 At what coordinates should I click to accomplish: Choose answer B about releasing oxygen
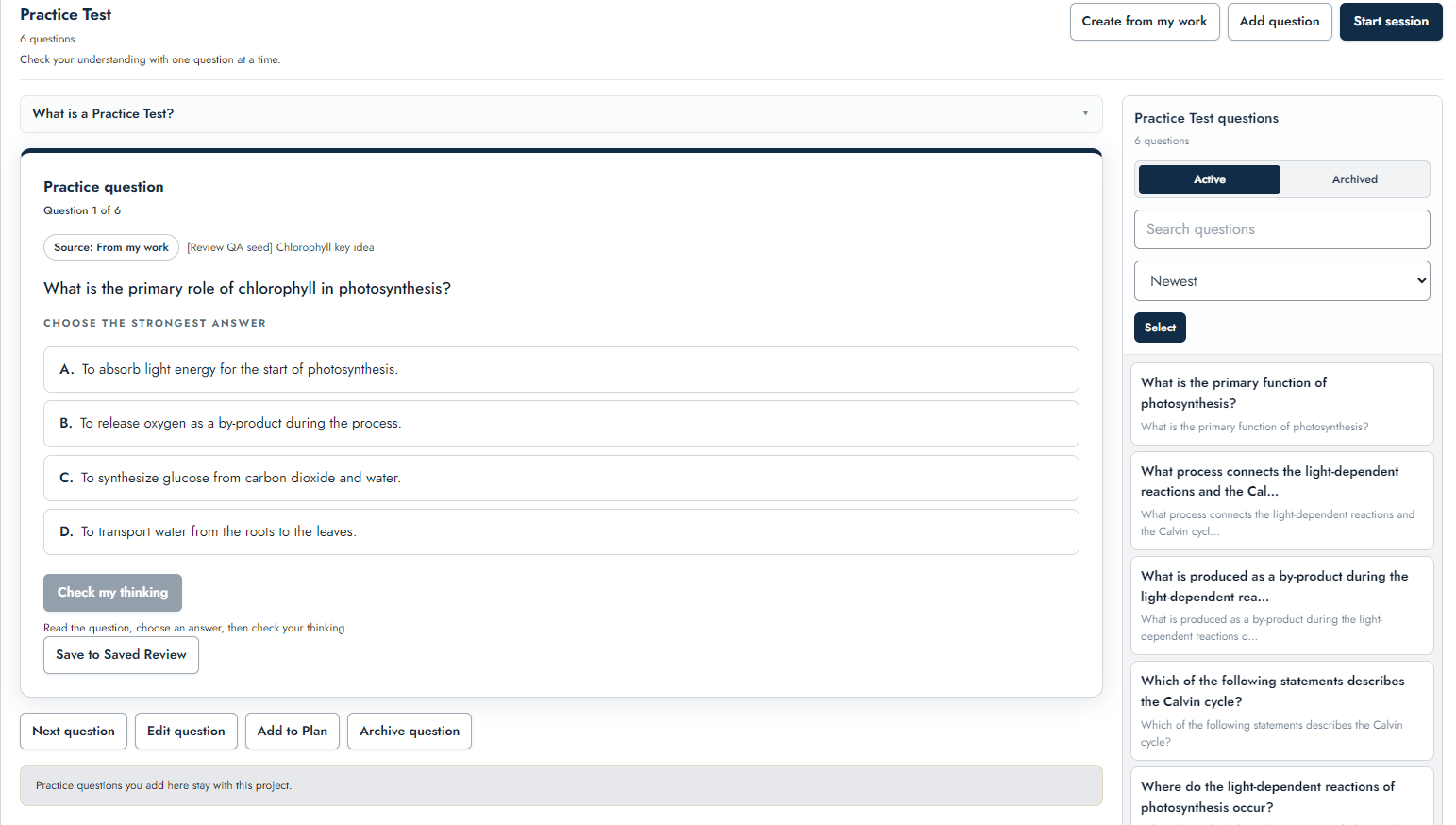[561, 424]
